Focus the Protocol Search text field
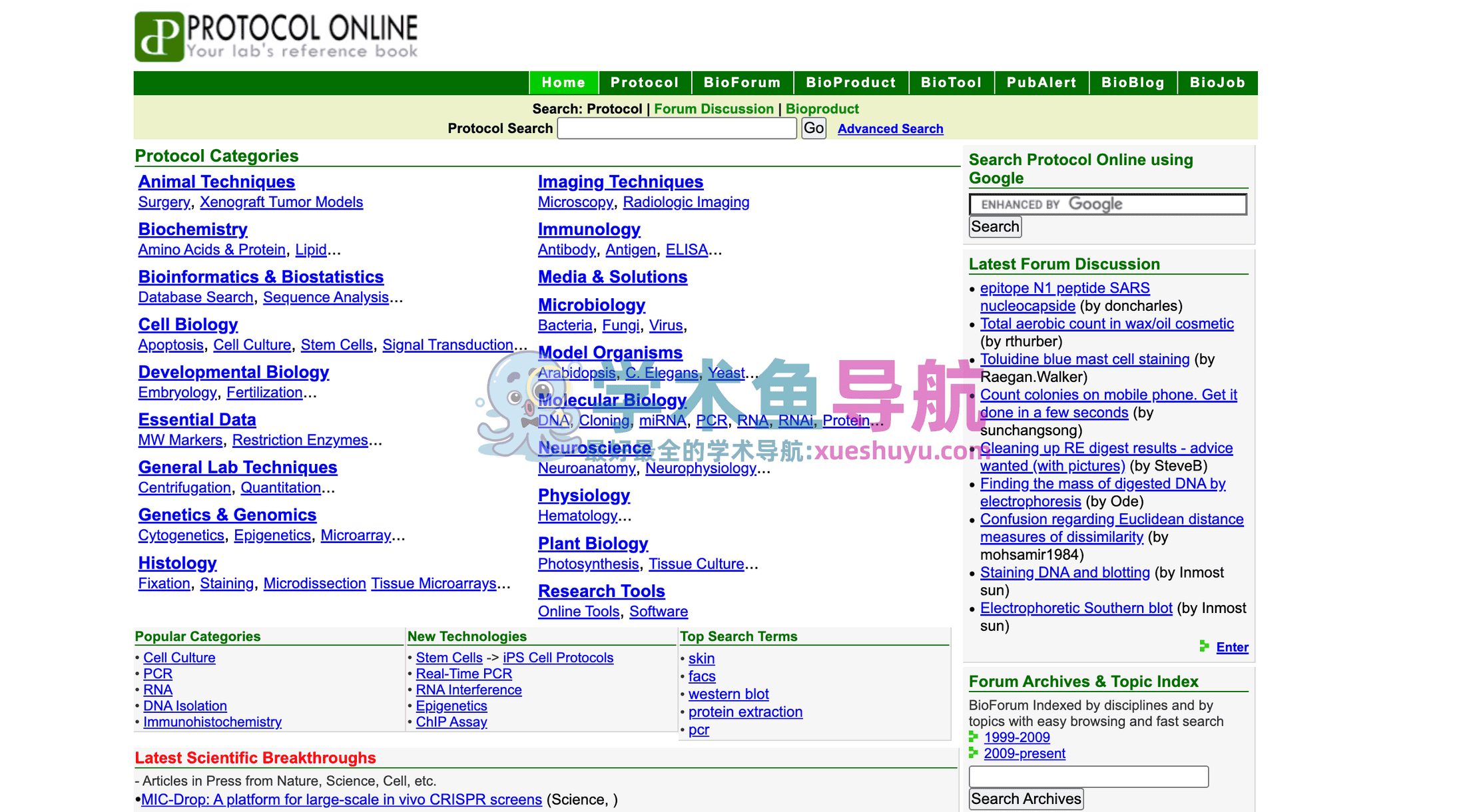 (677, 128)
